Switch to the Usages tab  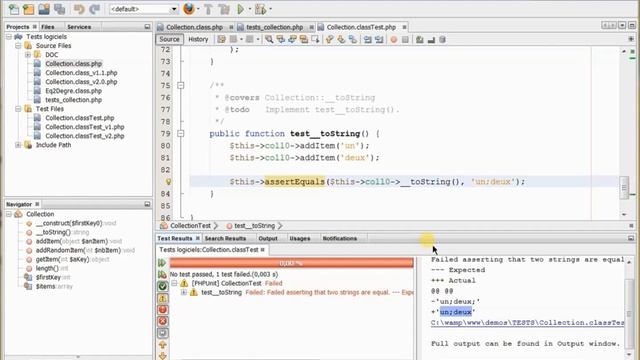click(300, 238)
